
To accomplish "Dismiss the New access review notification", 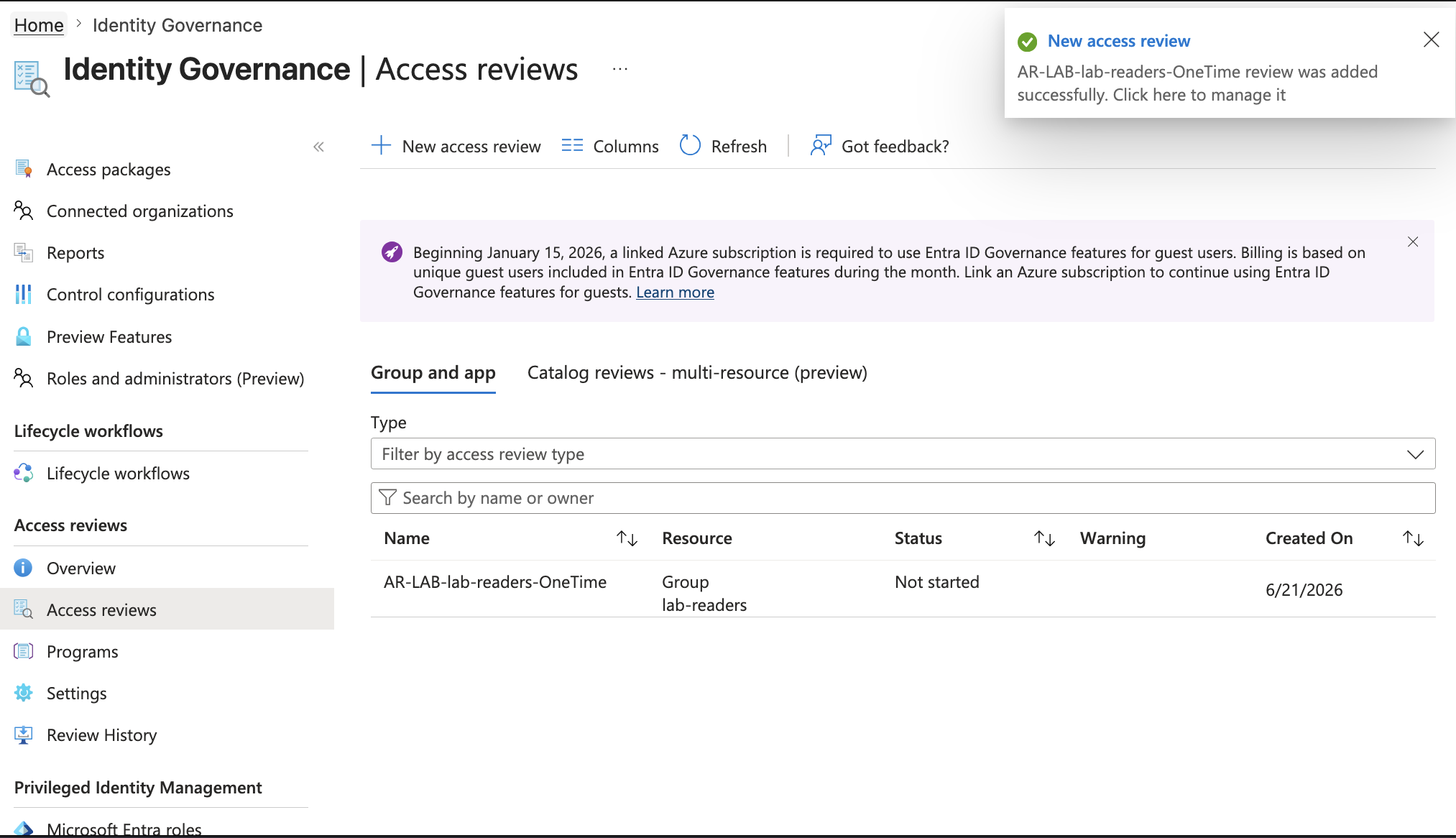I will (x=1431, y=40).
